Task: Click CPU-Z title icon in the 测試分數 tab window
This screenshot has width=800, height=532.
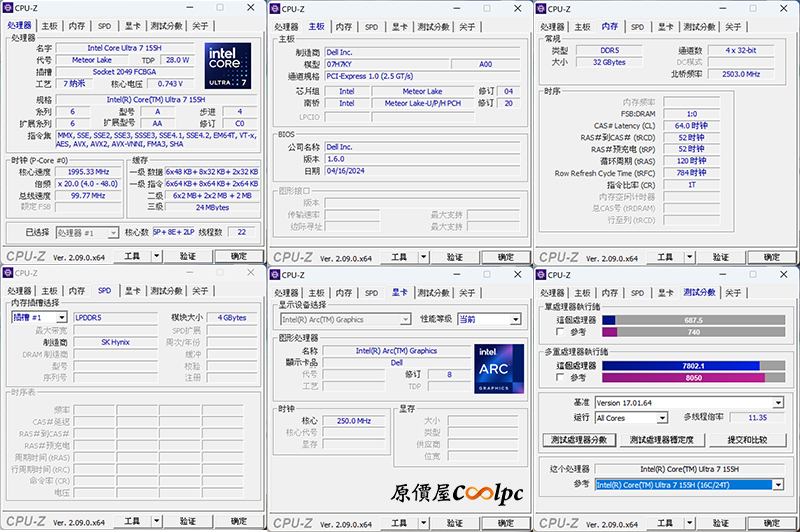Action: coord(541,274)
